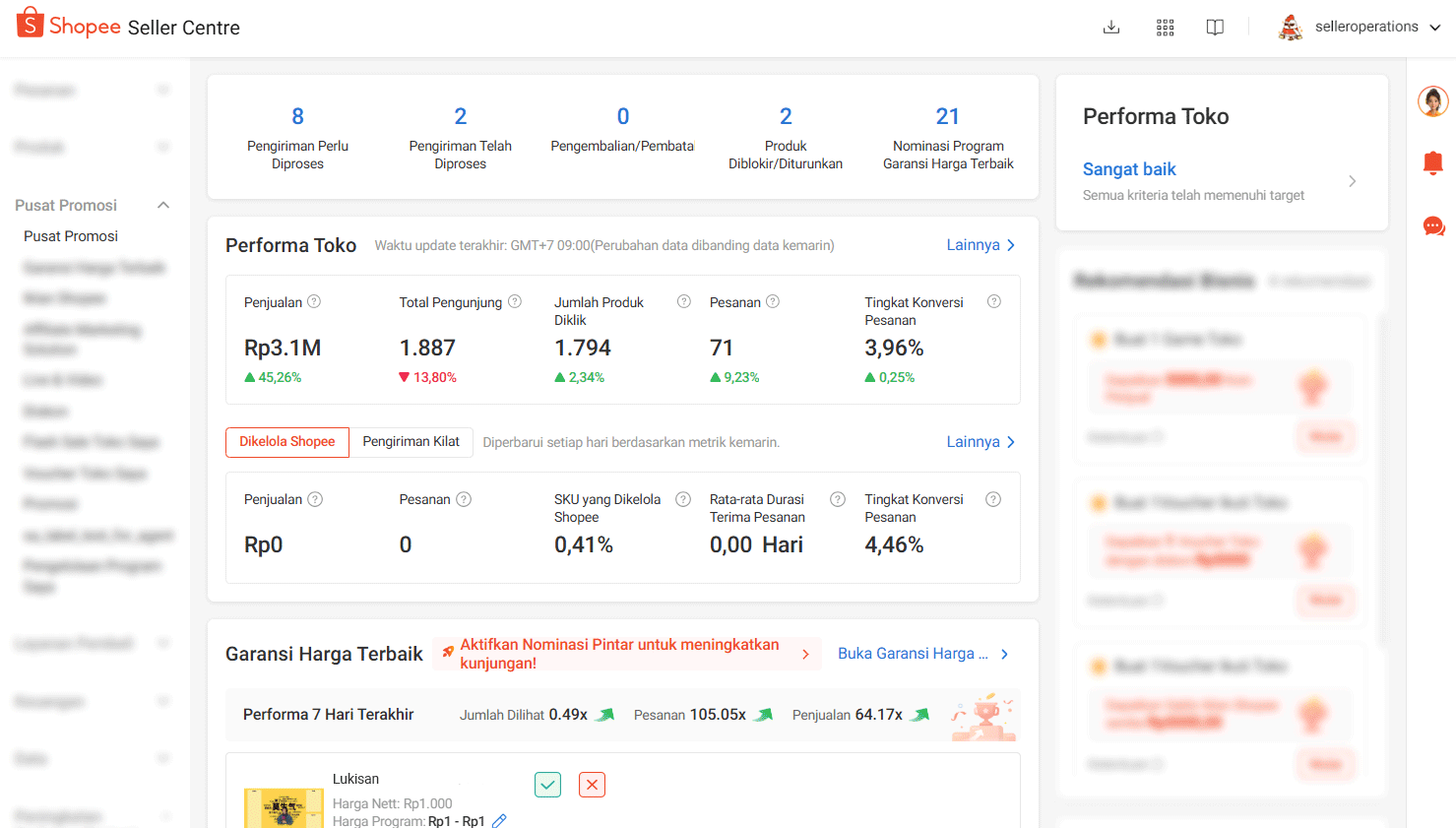Image resolution: width=1456 pixels, height=828 pixels.
Task: Click the help icon next to Total Pengunjung
Action: click(515, 302)
